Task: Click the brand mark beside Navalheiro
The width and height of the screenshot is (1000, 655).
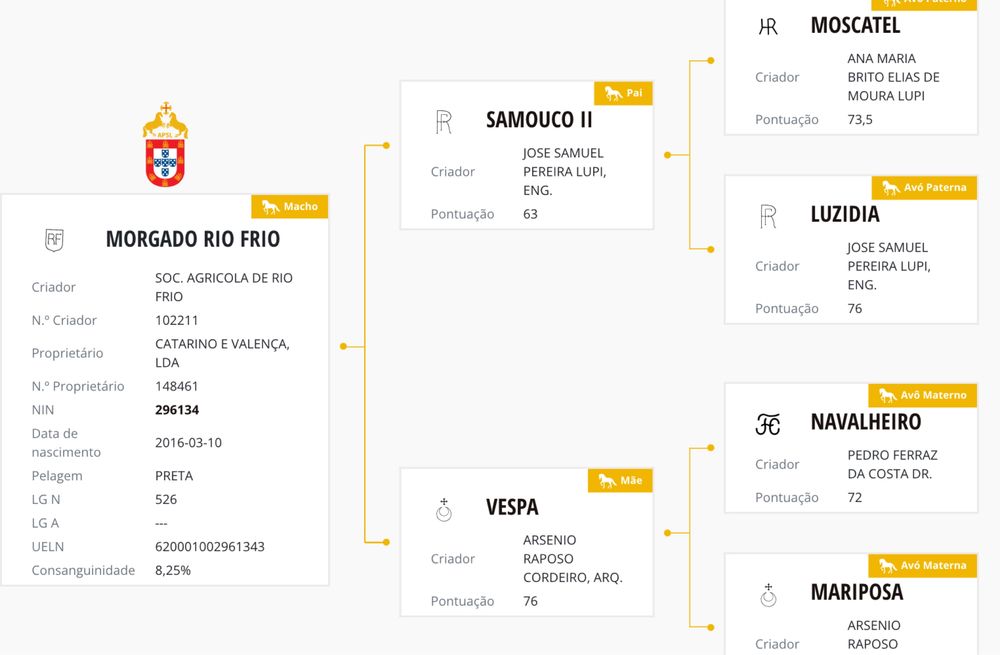Action: coord(768,425)
